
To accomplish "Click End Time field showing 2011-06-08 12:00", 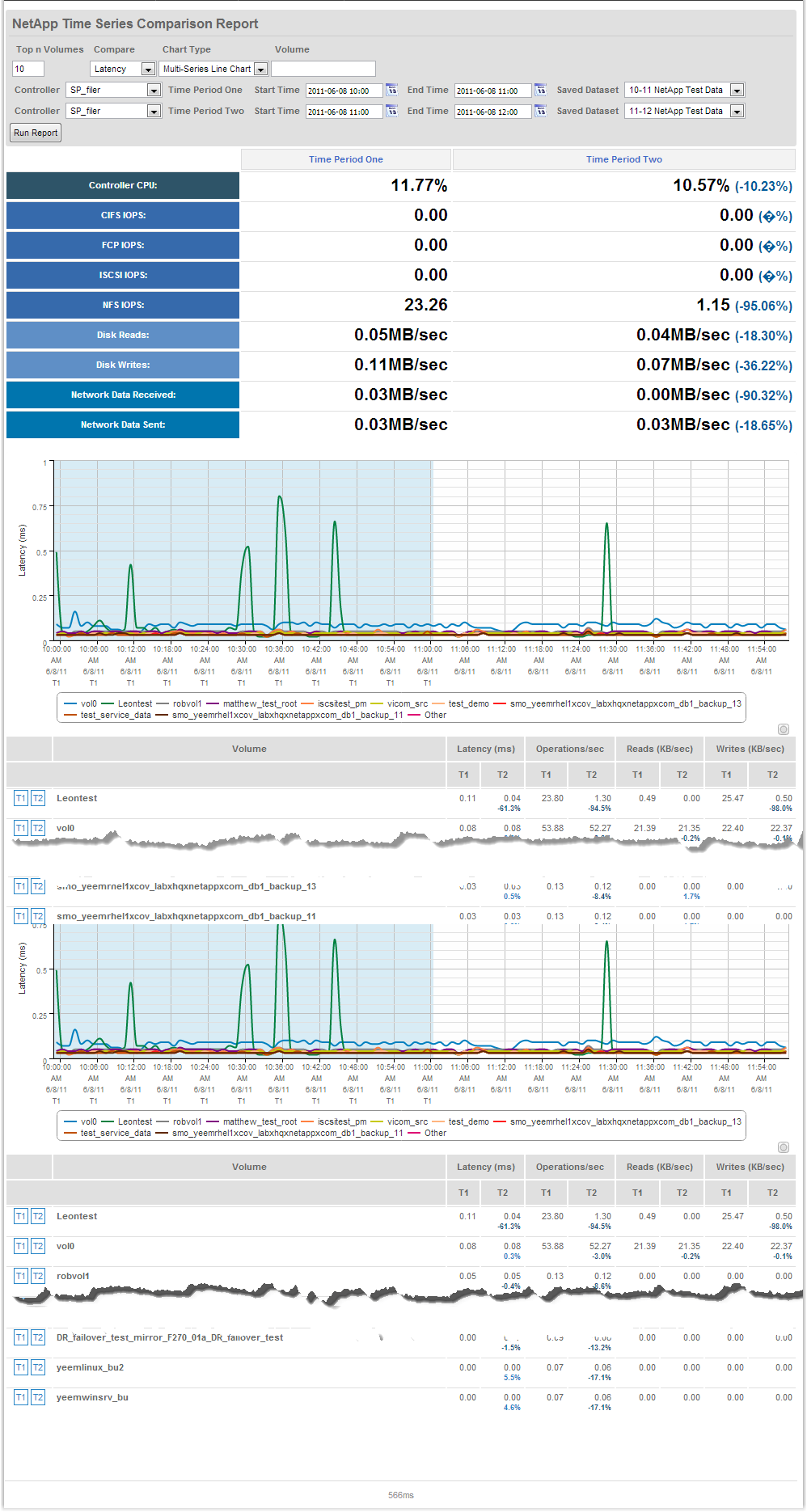I will 492,112.
